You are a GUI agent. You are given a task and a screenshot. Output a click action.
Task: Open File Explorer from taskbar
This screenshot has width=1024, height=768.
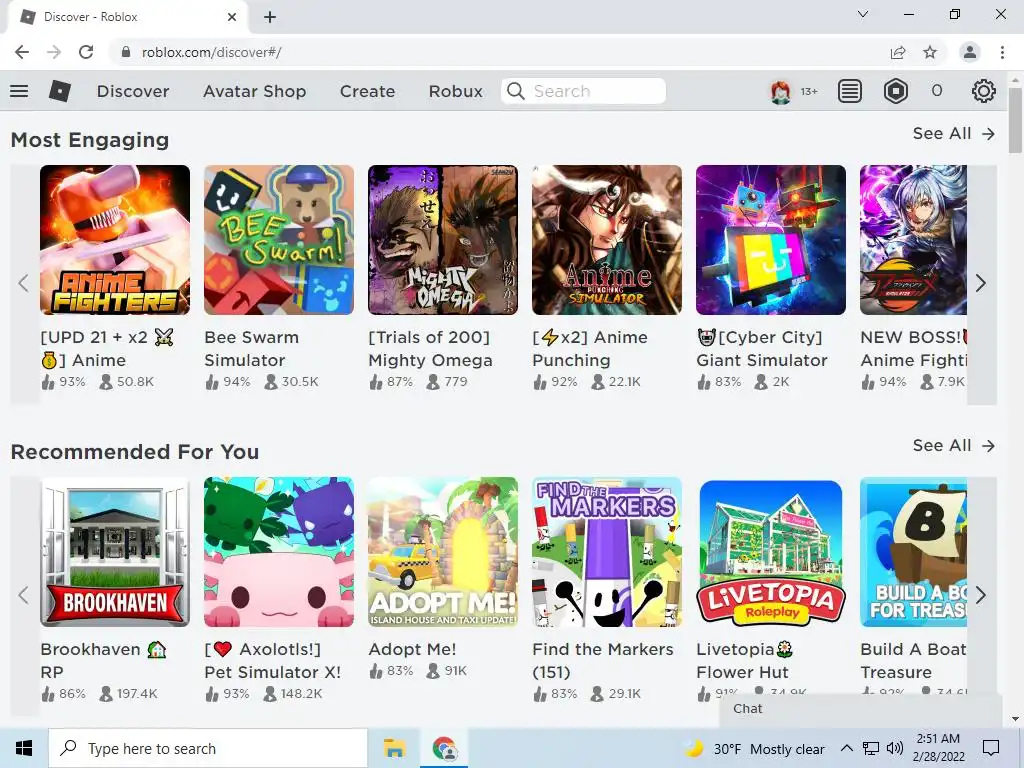pyautogui.click(x=394, y=748)
